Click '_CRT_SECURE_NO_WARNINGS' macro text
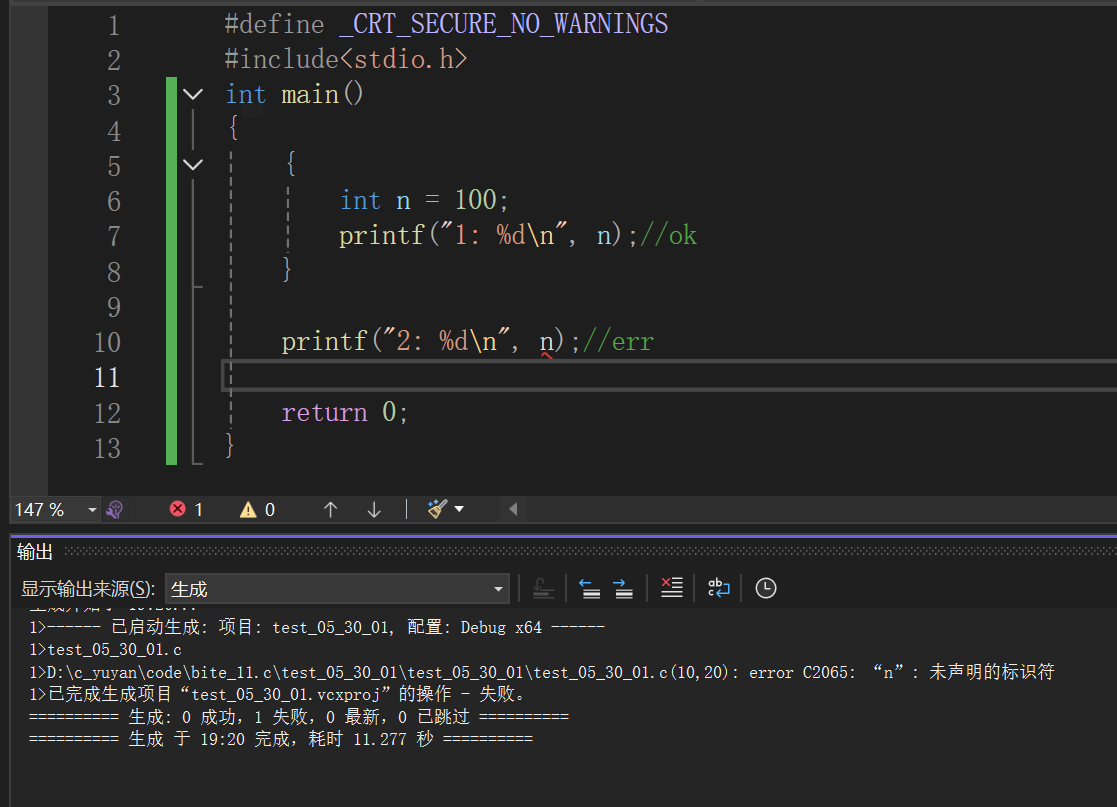This screenshot has height=807, width=1117. (504, 24)
